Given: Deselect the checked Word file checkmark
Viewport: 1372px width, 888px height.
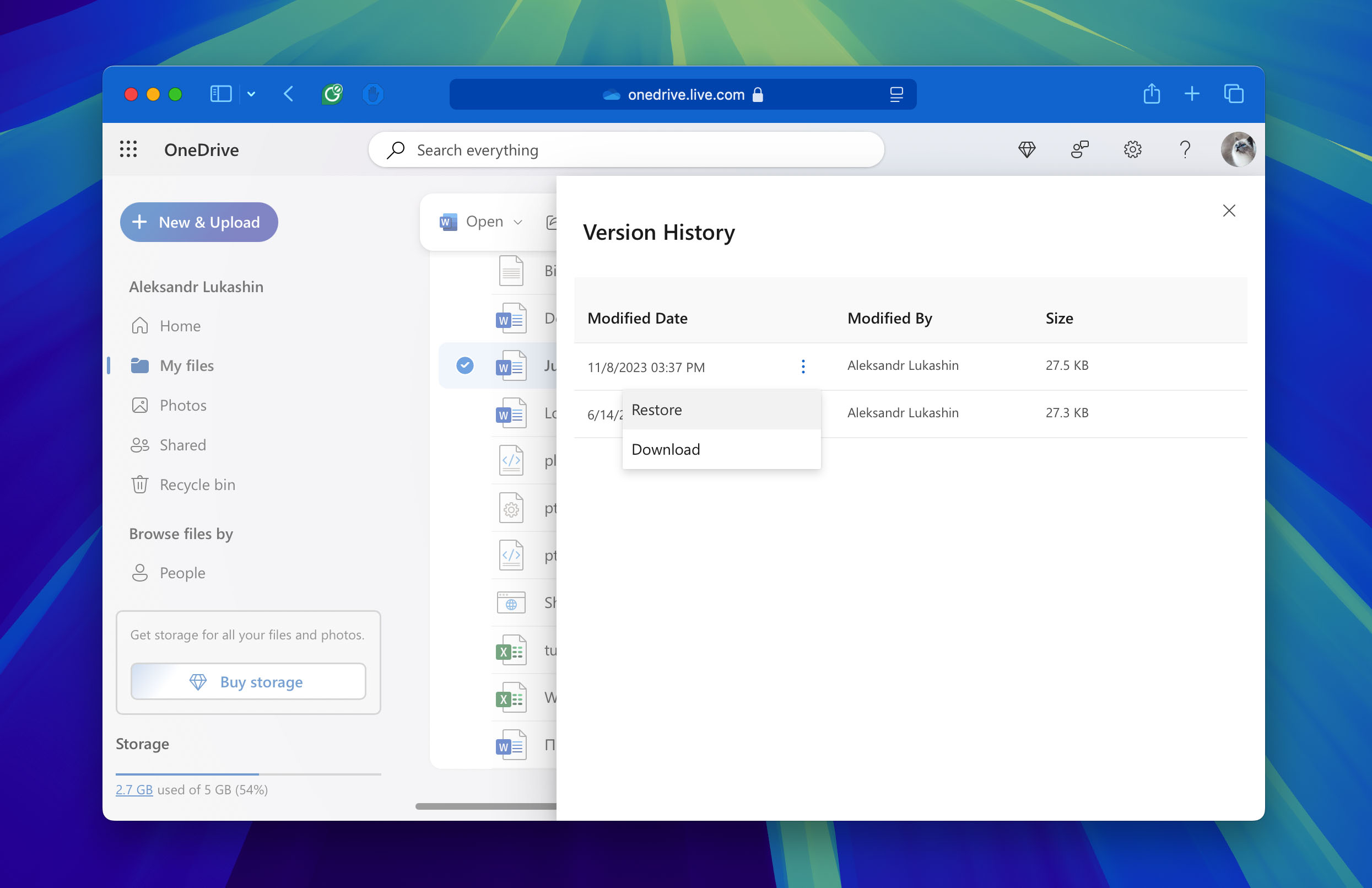Looking at the screenshot, I should point(464,365).
